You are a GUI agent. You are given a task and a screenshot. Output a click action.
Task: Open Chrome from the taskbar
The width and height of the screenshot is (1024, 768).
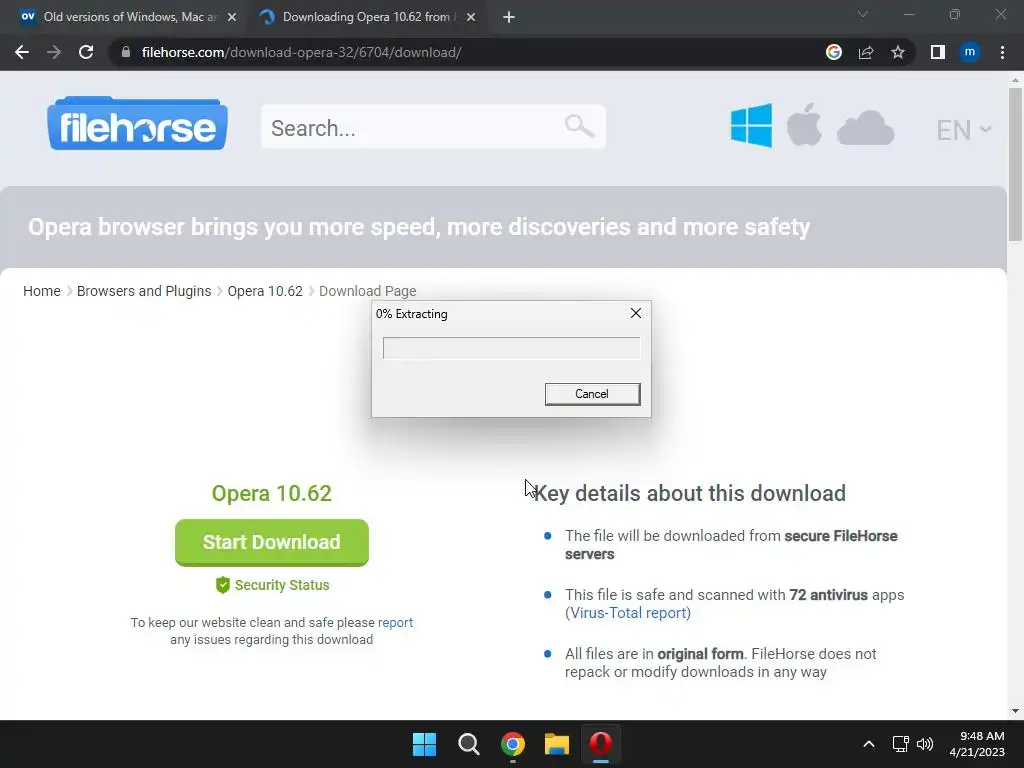[x=513, y=744]
